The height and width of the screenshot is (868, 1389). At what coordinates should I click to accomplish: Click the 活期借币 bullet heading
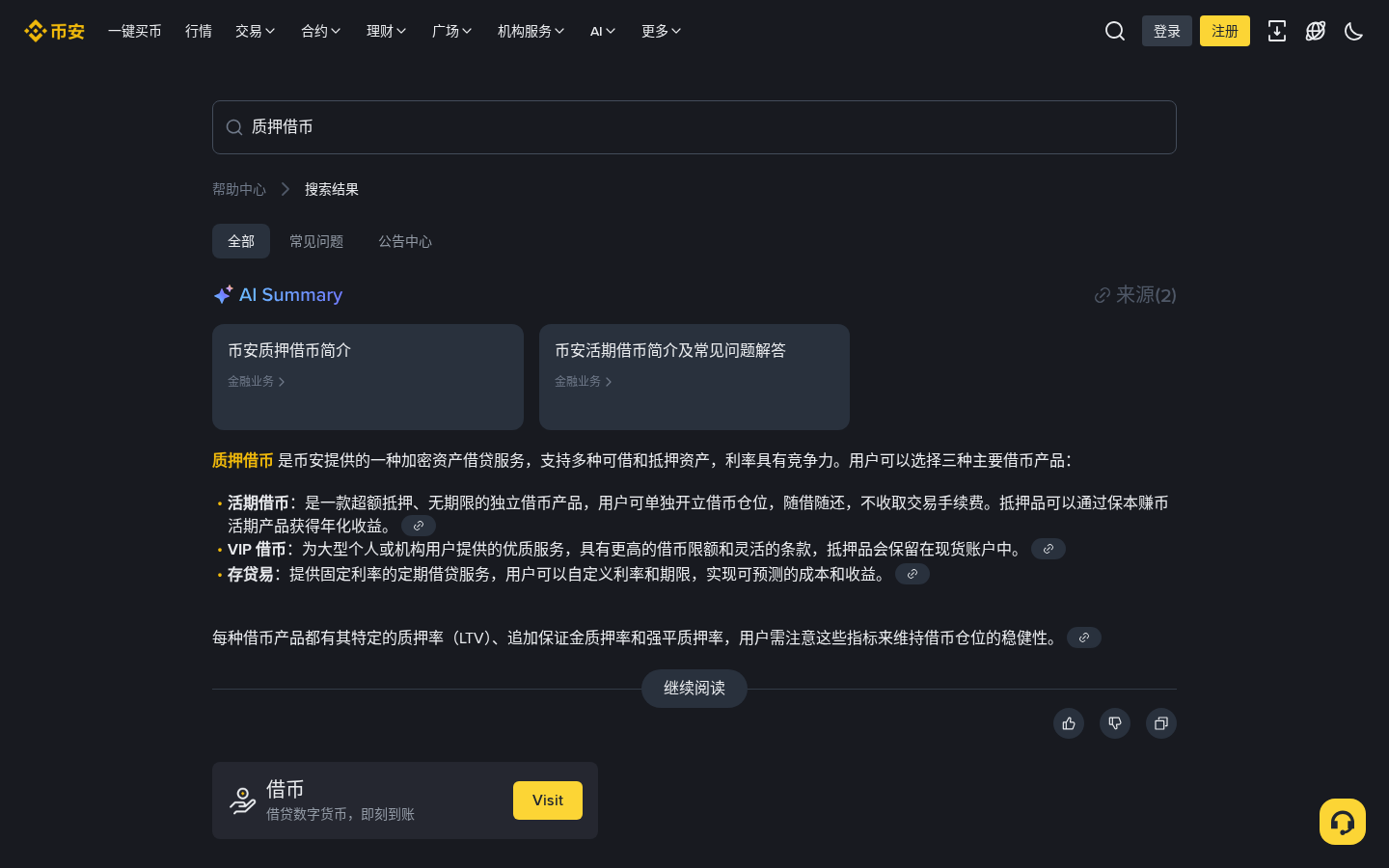point(259,502)
